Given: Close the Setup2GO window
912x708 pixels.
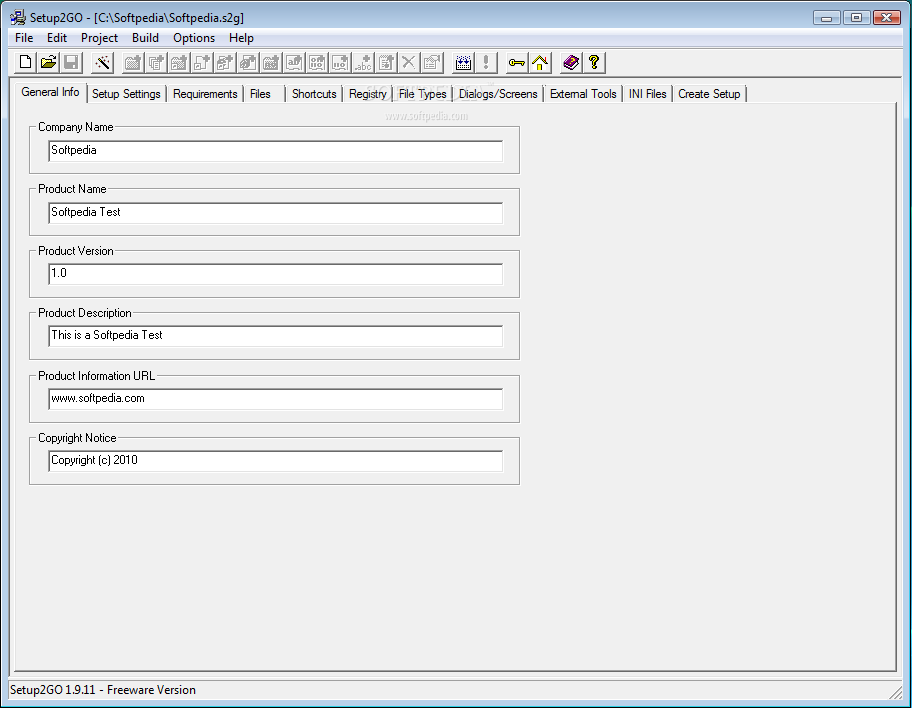Looking at the screenshot, I should [887, 17].
